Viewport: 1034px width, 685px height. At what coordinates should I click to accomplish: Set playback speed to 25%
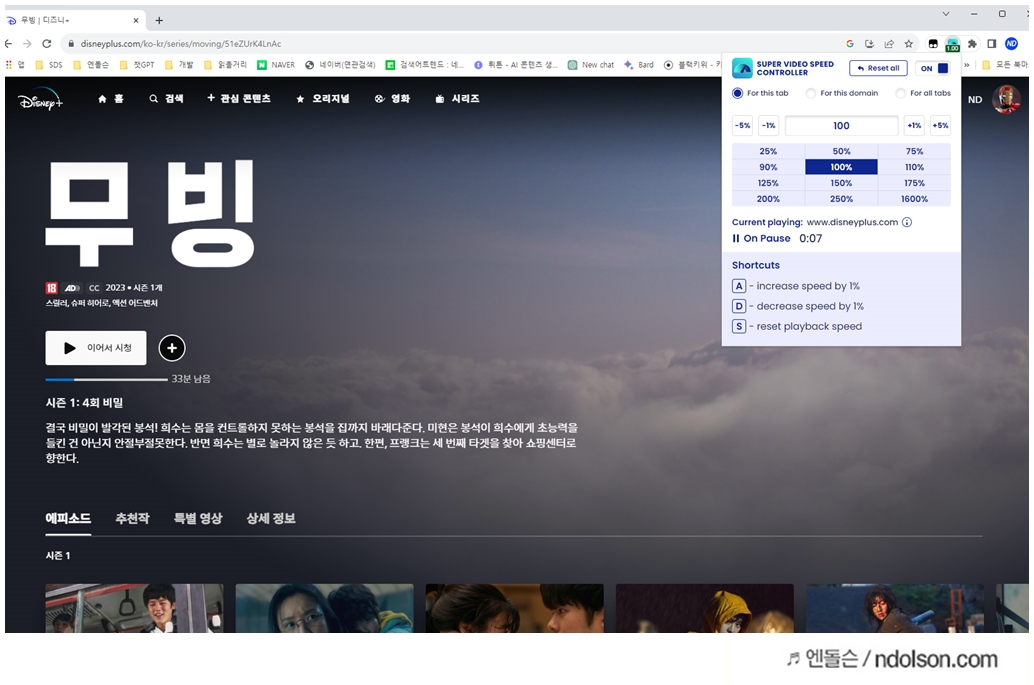click(x=768, y=151)
